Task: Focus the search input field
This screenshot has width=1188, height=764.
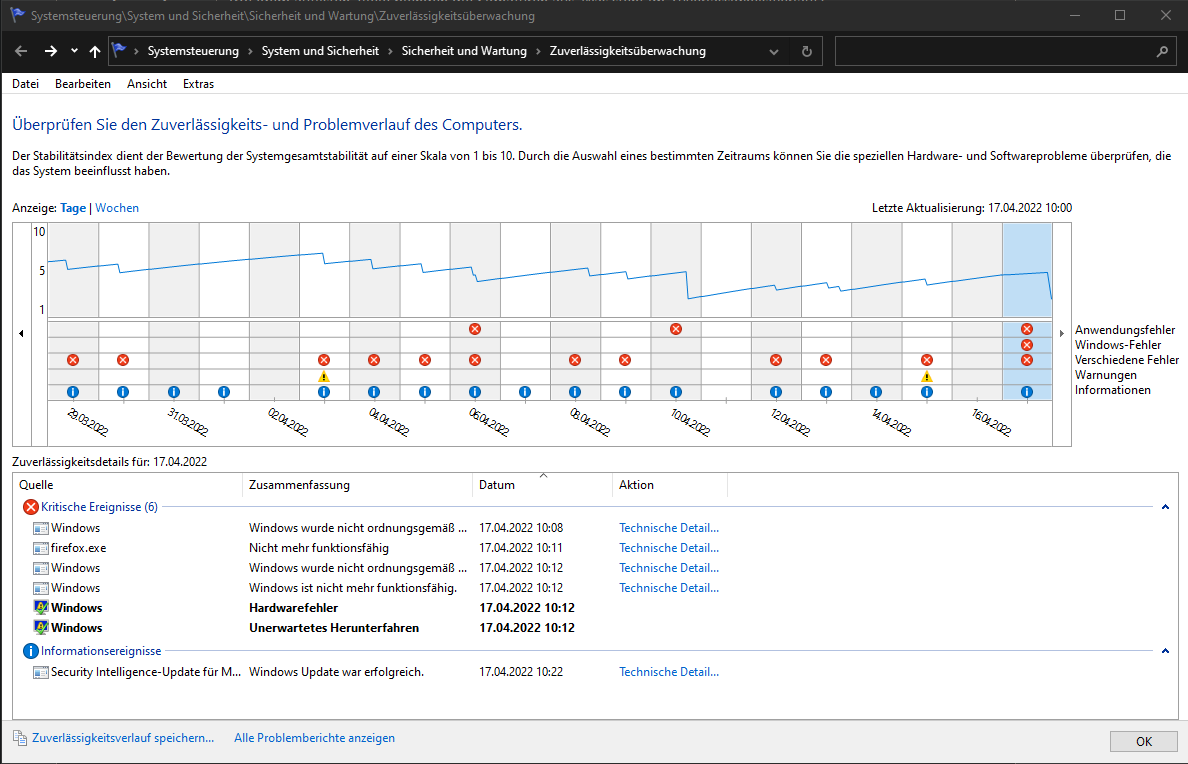Action: [993, 52]
